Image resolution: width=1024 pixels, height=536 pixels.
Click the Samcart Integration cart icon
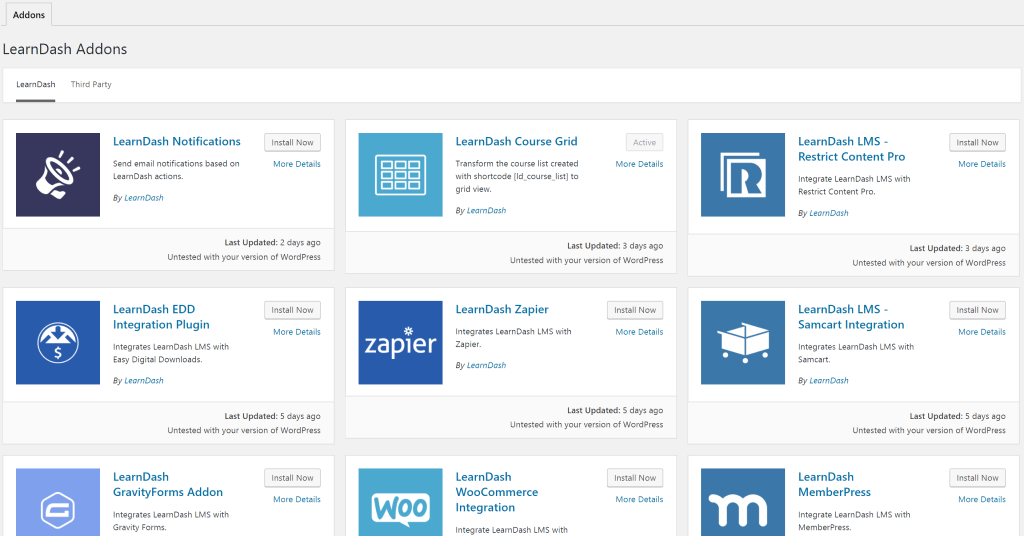pos(743,343)
